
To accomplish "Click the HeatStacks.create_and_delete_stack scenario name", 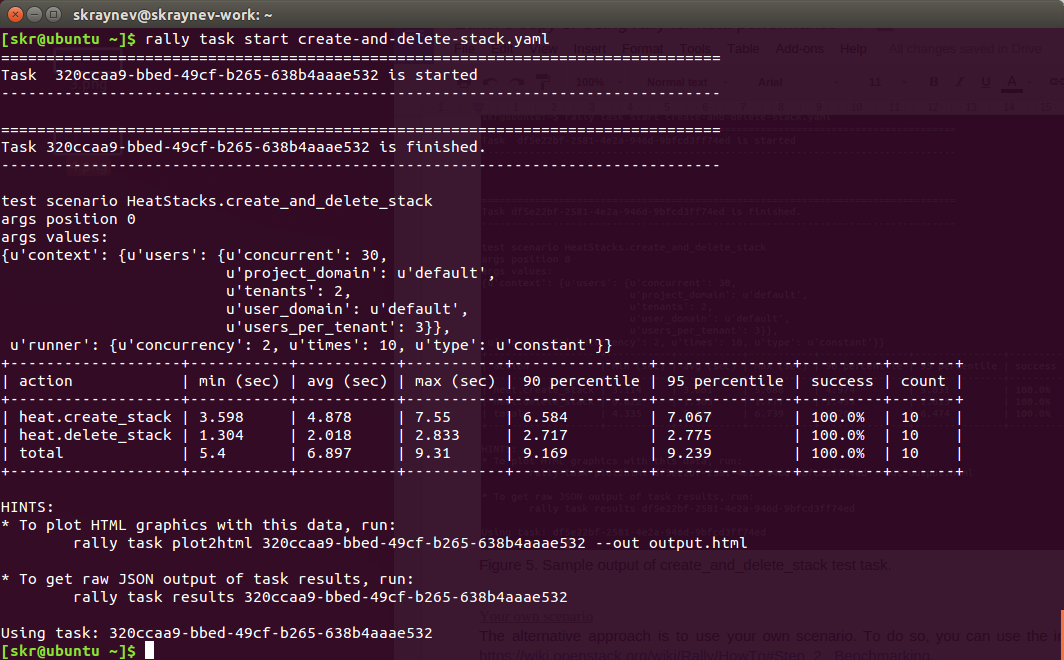I will (279, 201).
